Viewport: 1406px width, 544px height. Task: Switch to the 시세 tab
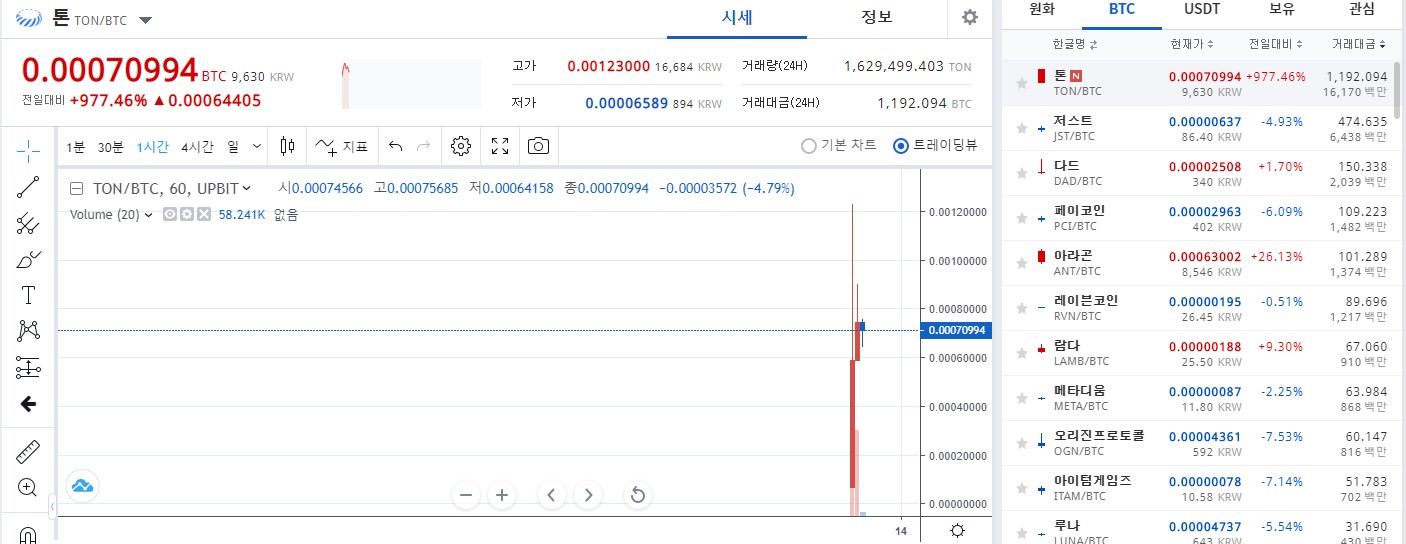point(737,18)
